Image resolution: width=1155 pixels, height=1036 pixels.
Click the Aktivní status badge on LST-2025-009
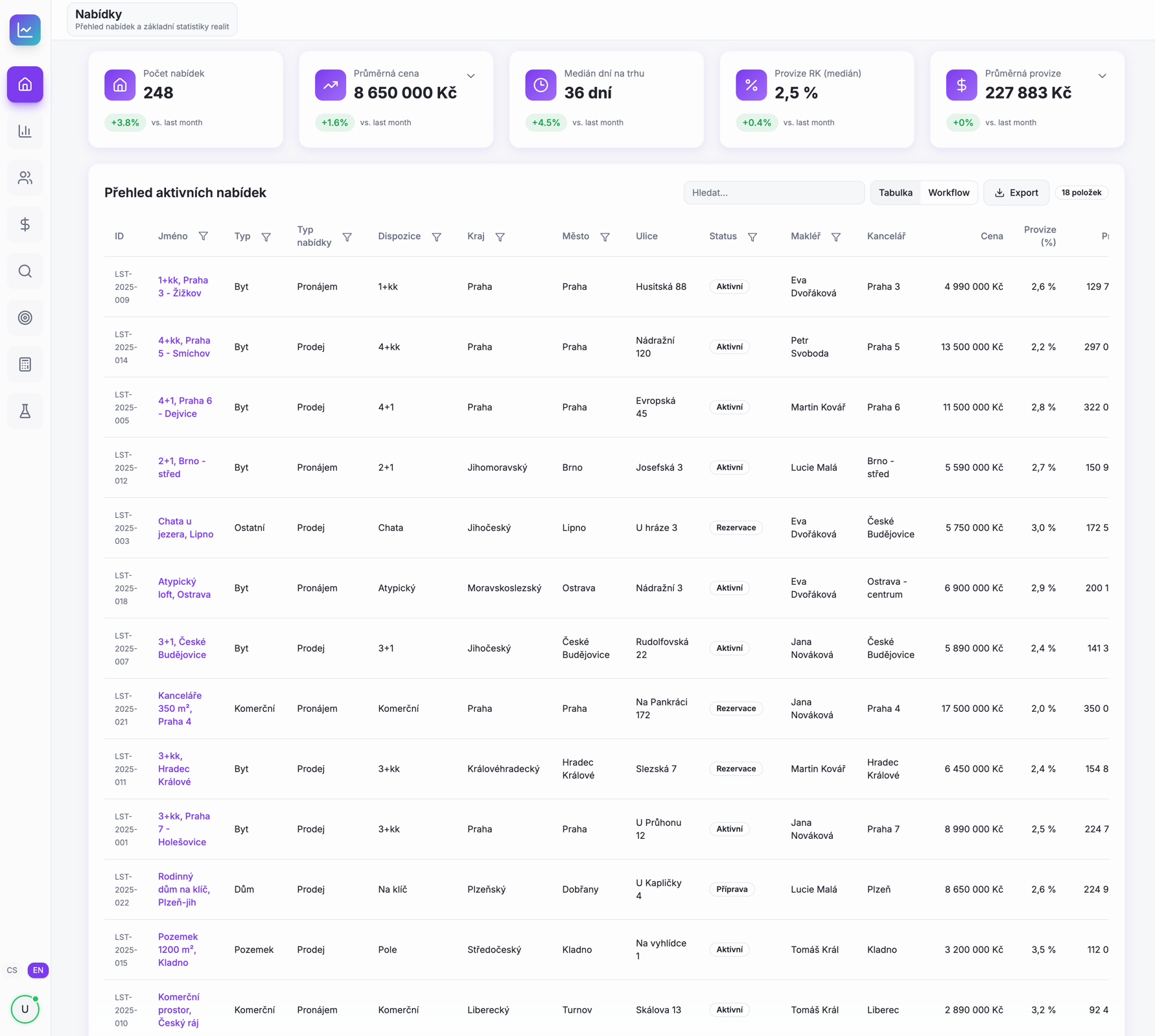[x=729, y=286]
